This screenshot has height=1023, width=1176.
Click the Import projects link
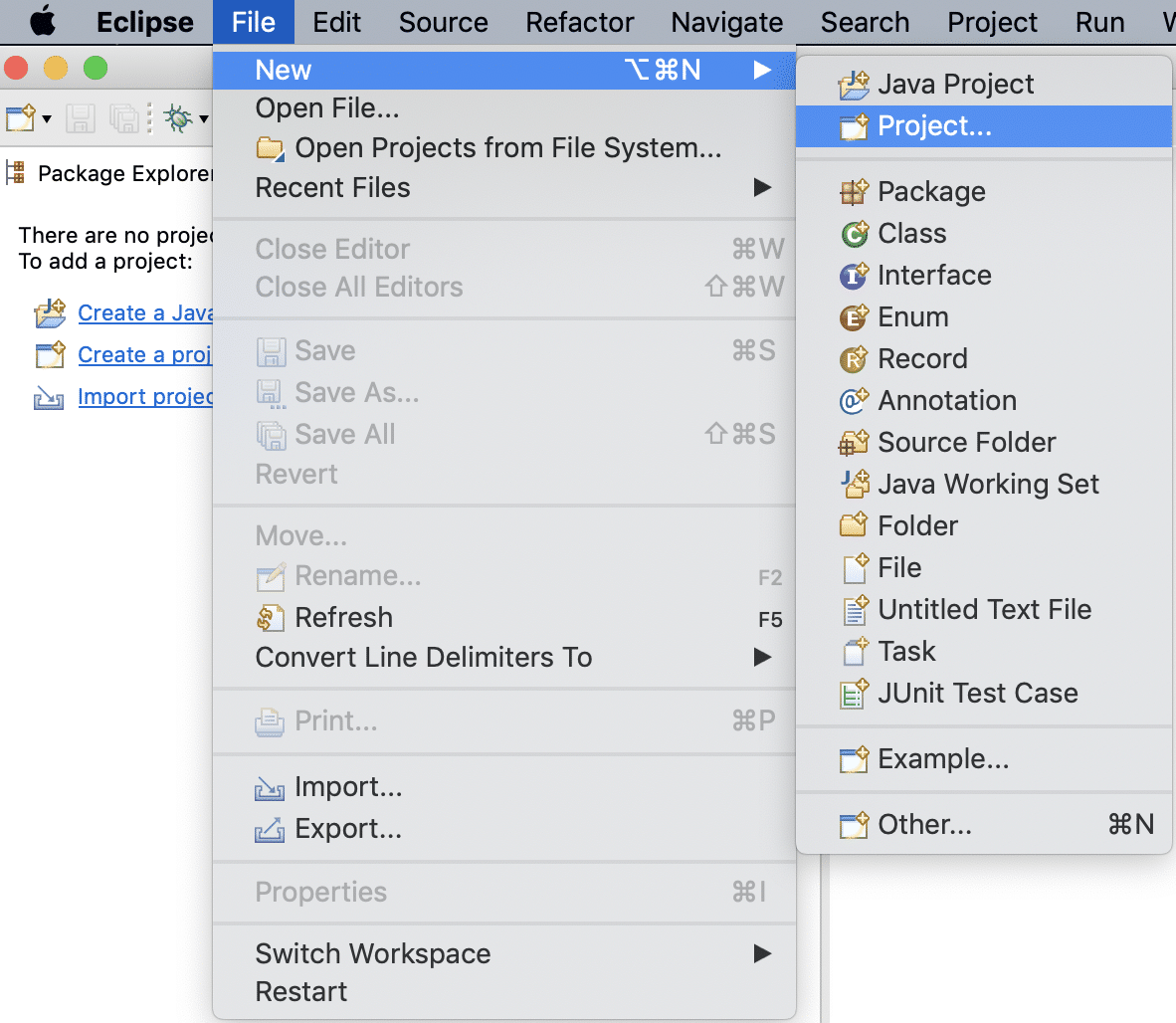(x=145, y=396)
